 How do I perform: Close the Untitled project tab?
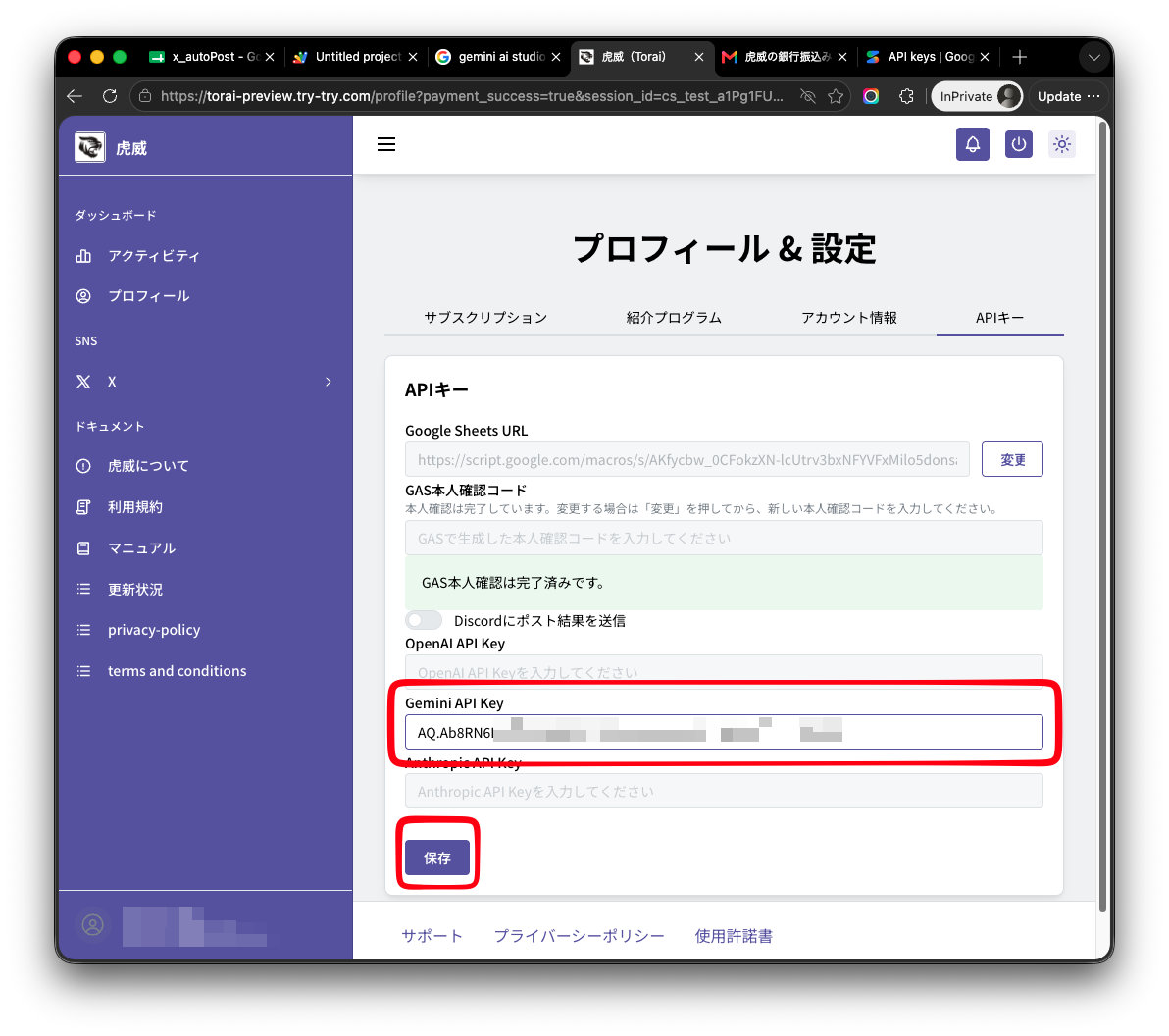click(x=413, y=57)
